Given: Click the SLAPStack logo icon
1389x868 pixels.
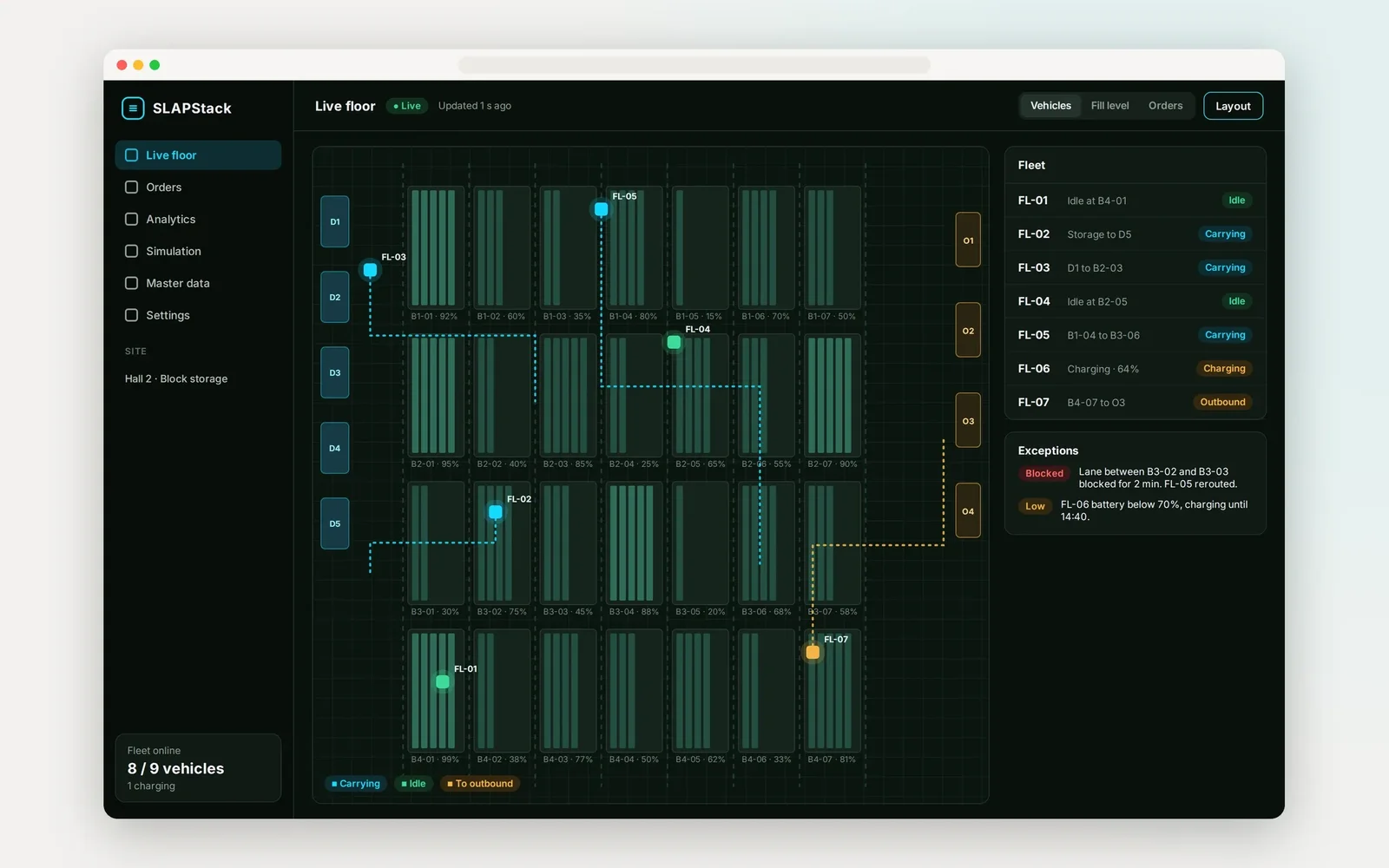Looking at the screenshot, I should 133,108.
